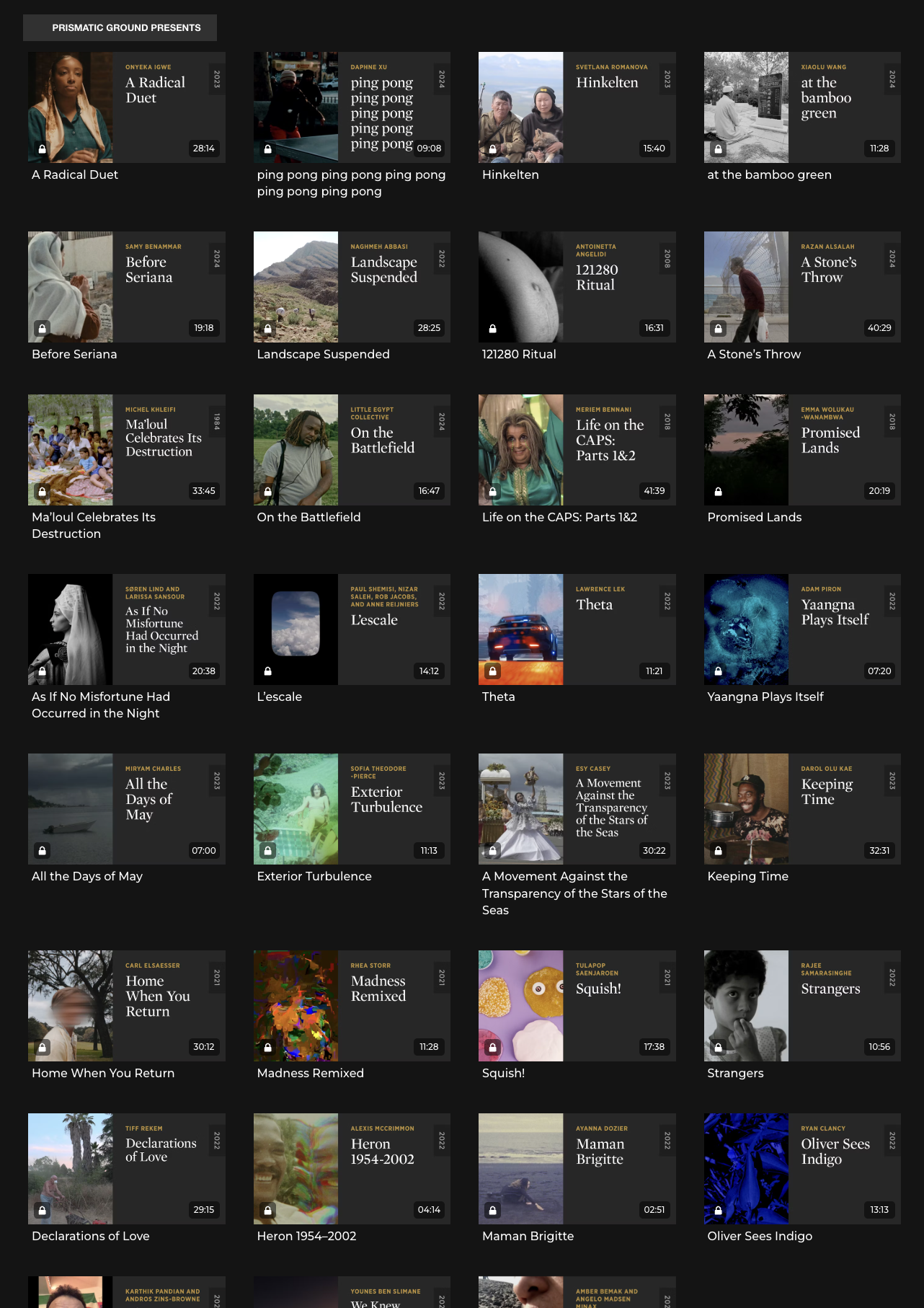The width and height of the screenshot is (924, 1308).
Task: Click the lock icon on Landscape Suspended
Action: click(268, 328)
